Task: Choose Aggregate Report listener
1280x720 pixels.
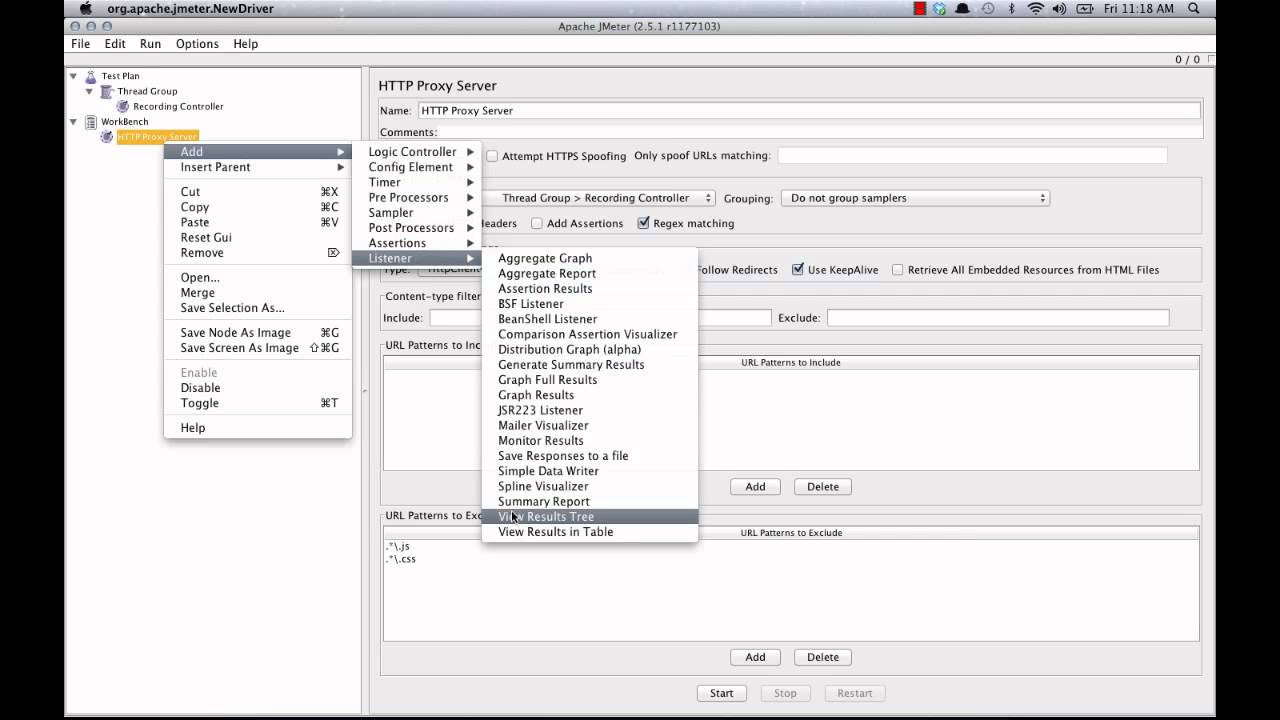Action: pos(590,274)
